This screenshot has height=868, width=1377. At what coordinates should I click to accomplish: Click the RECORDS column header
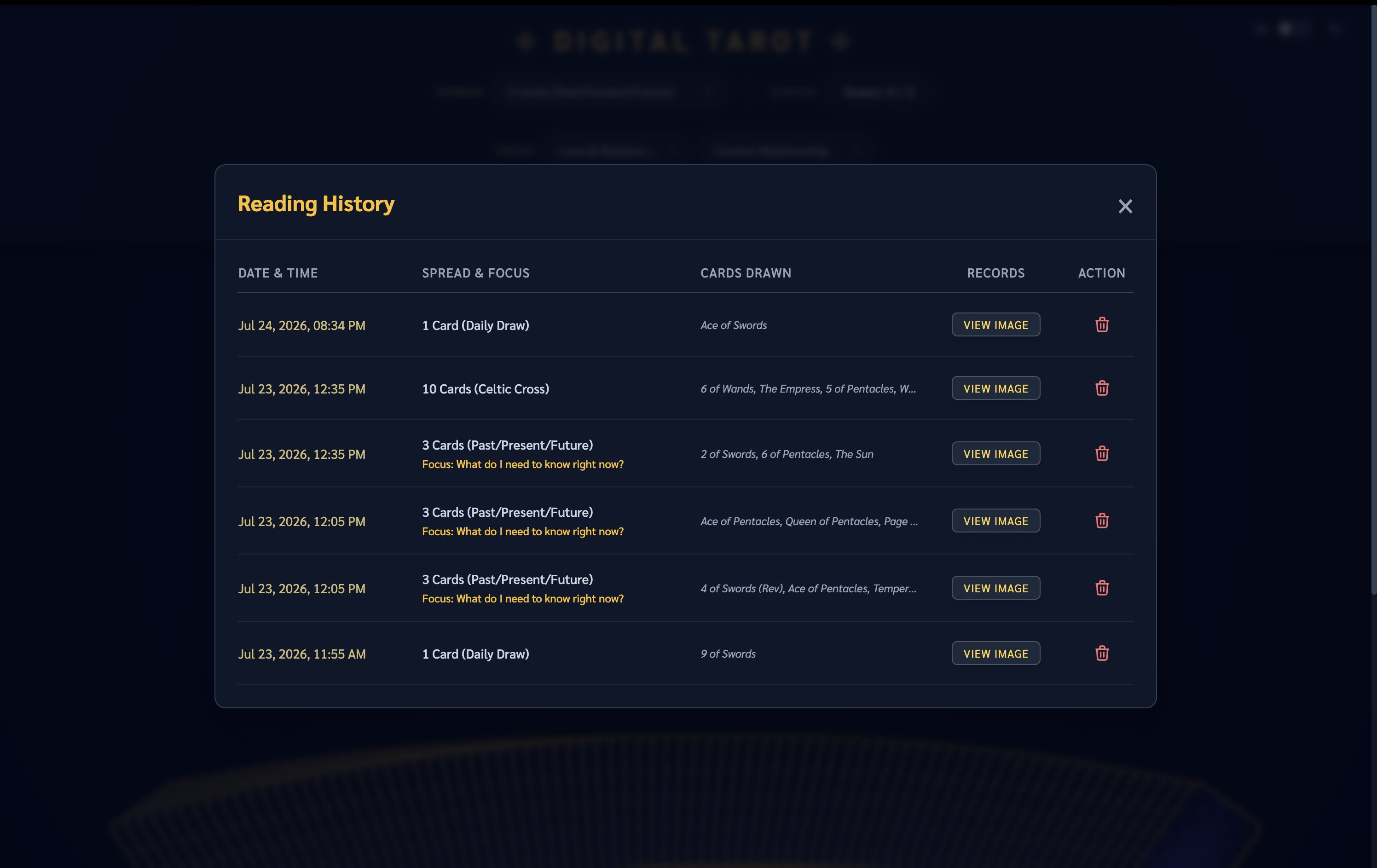point(995,273)
